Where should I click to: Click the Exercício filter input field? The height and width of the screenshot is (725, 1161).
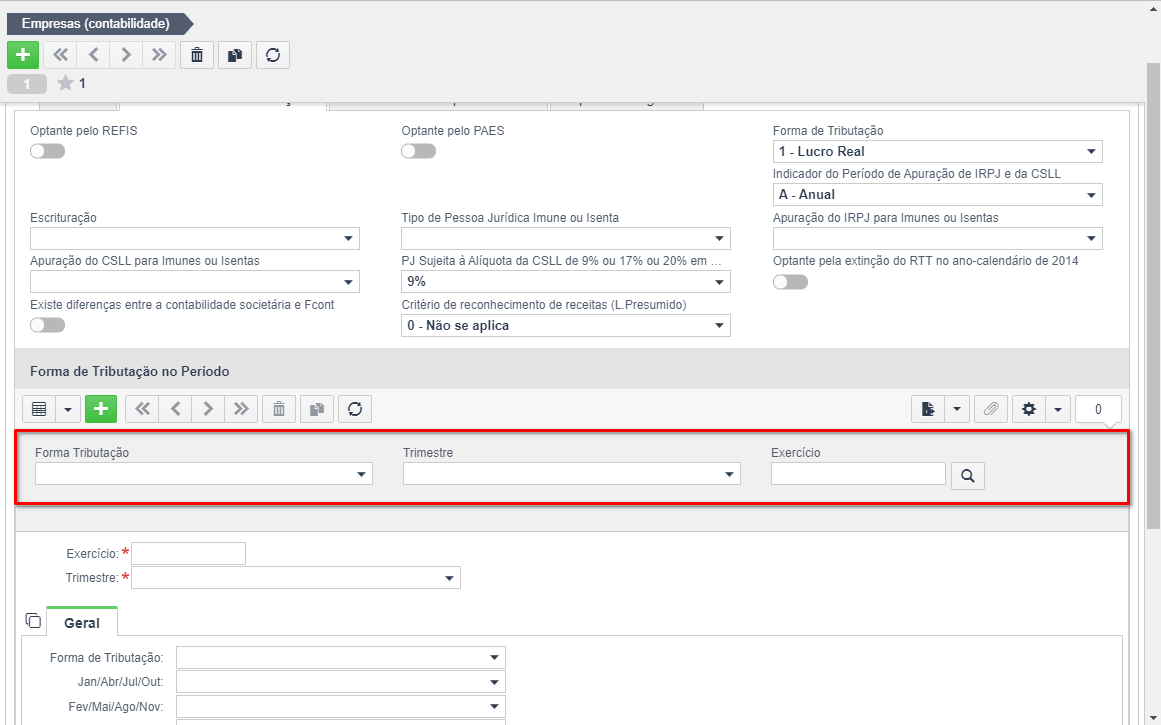(858, 474)
